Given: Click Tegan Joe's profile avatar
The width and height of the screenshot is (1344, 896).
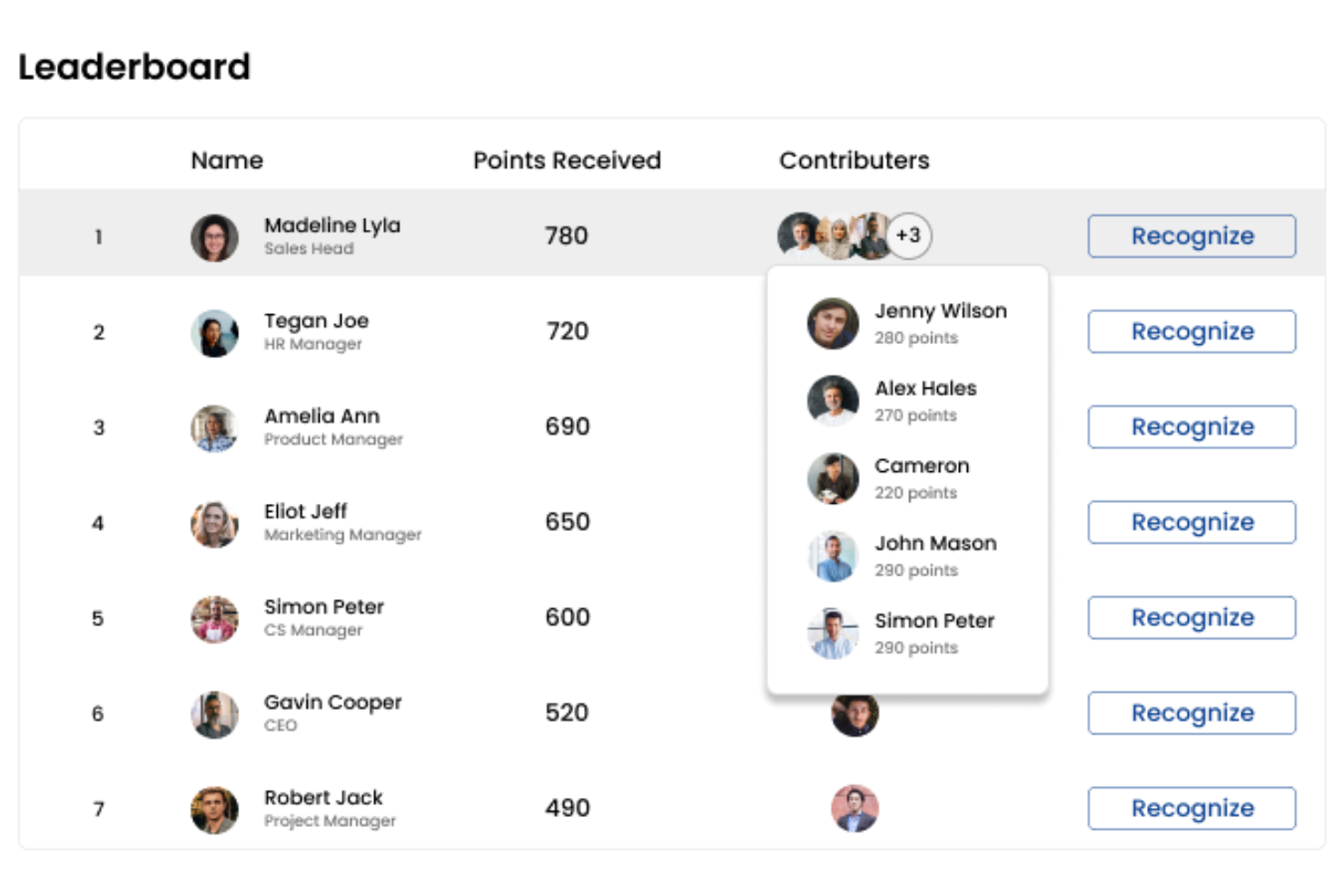Looking at the screenshot, I should coord(214,333).
